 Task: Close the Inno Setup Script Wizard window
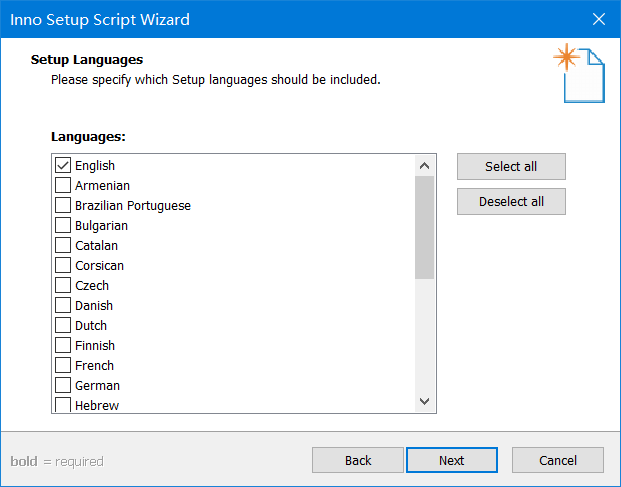pyautogui.click(x=599, y=19)
